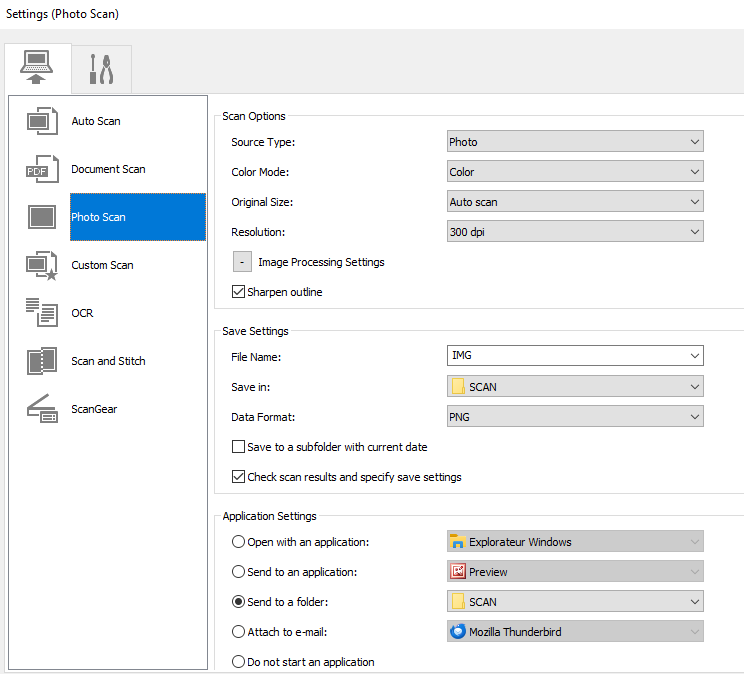Open the general settings tools tab
This screenshot has height=674, width=744.
[101, 69]
